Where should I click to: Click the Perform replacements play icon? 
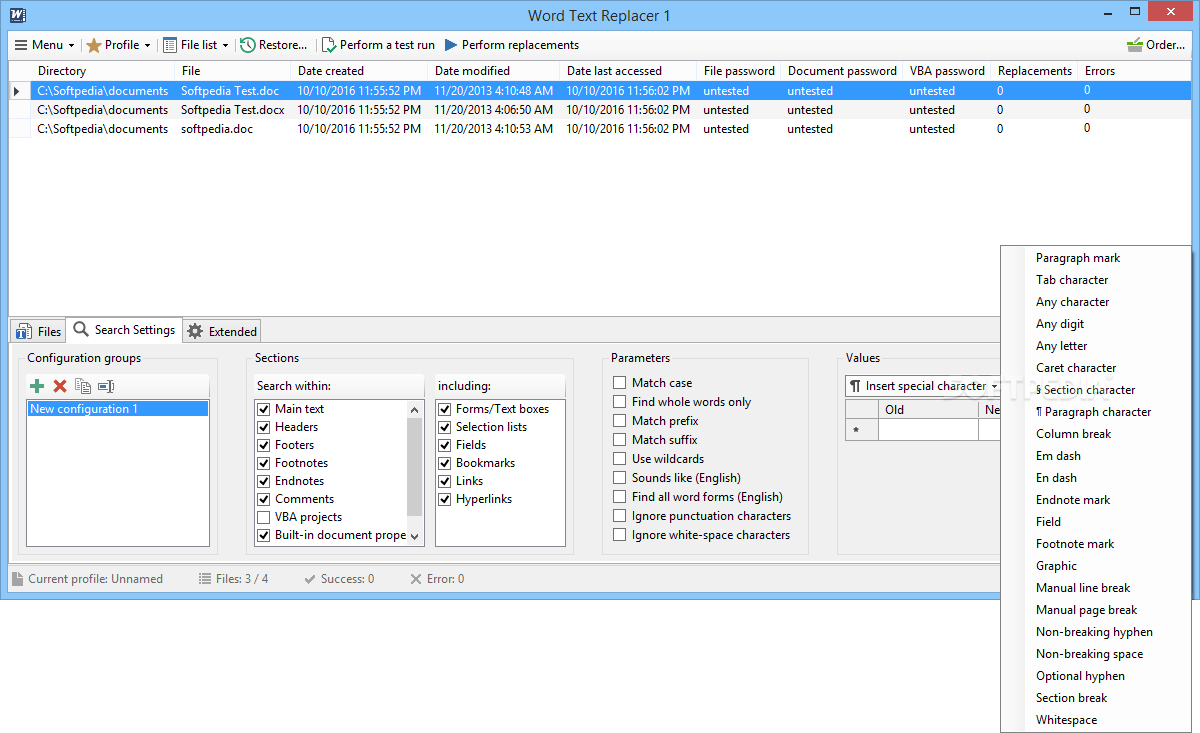point(451,45)
